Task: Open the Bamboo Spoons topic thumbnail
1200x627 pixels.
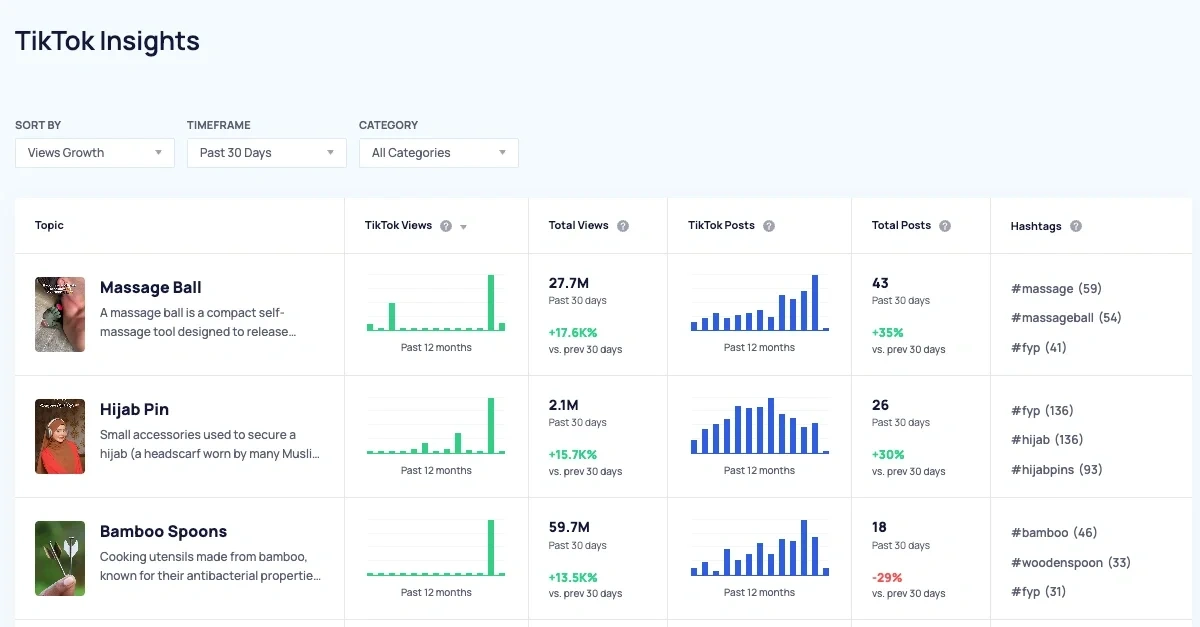Action: click(x=60, y=558)
